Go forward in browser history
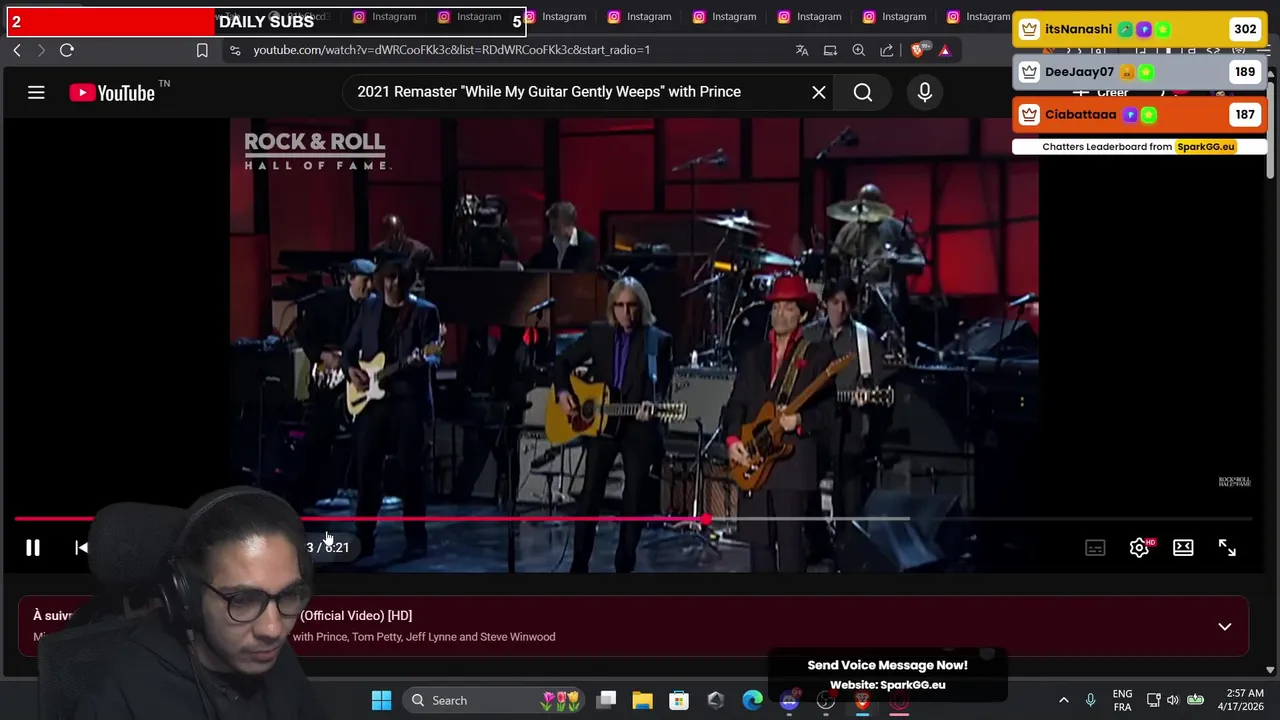Screen dimensions: 1280x720 click(41, 50)
